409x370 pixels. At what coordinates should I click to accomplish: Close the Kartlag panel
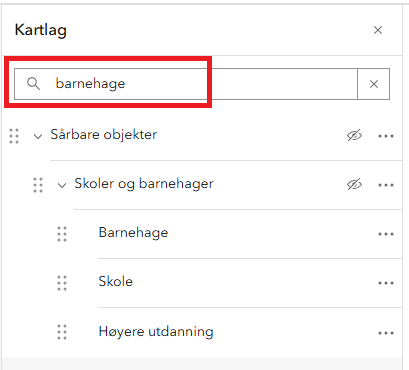point(378,30)
